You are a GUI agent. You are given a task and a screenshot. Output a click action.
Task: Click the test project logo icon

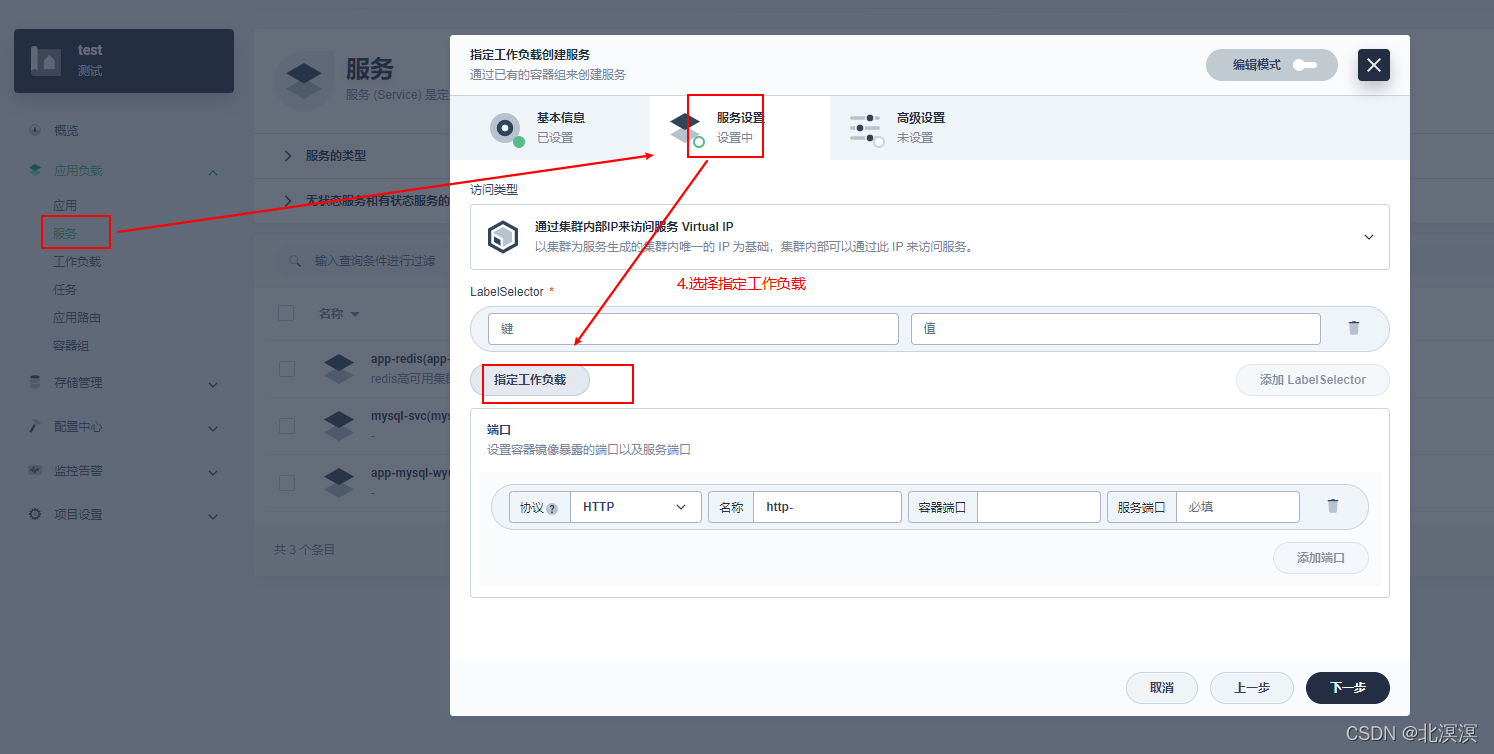[46, 61]
